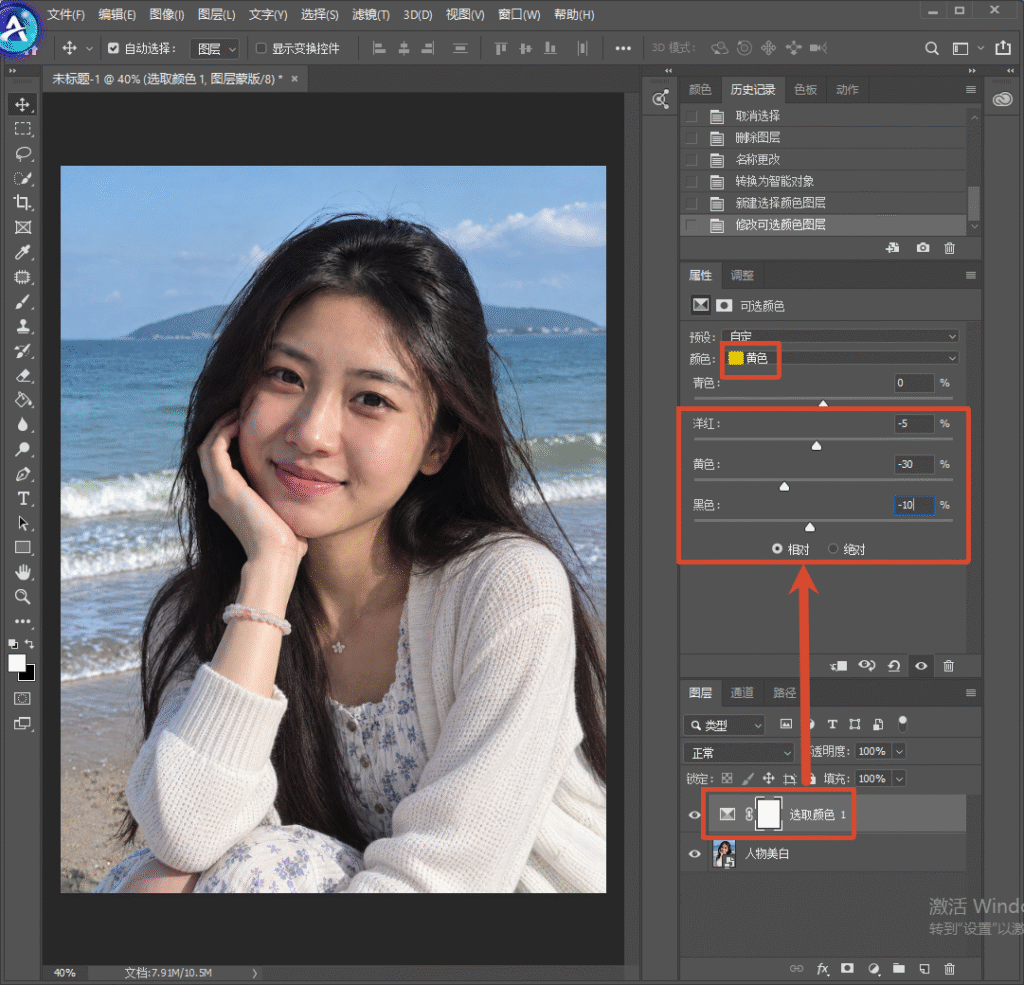Delete the current history state
The image size is (1024, 985).
point(950,248)
